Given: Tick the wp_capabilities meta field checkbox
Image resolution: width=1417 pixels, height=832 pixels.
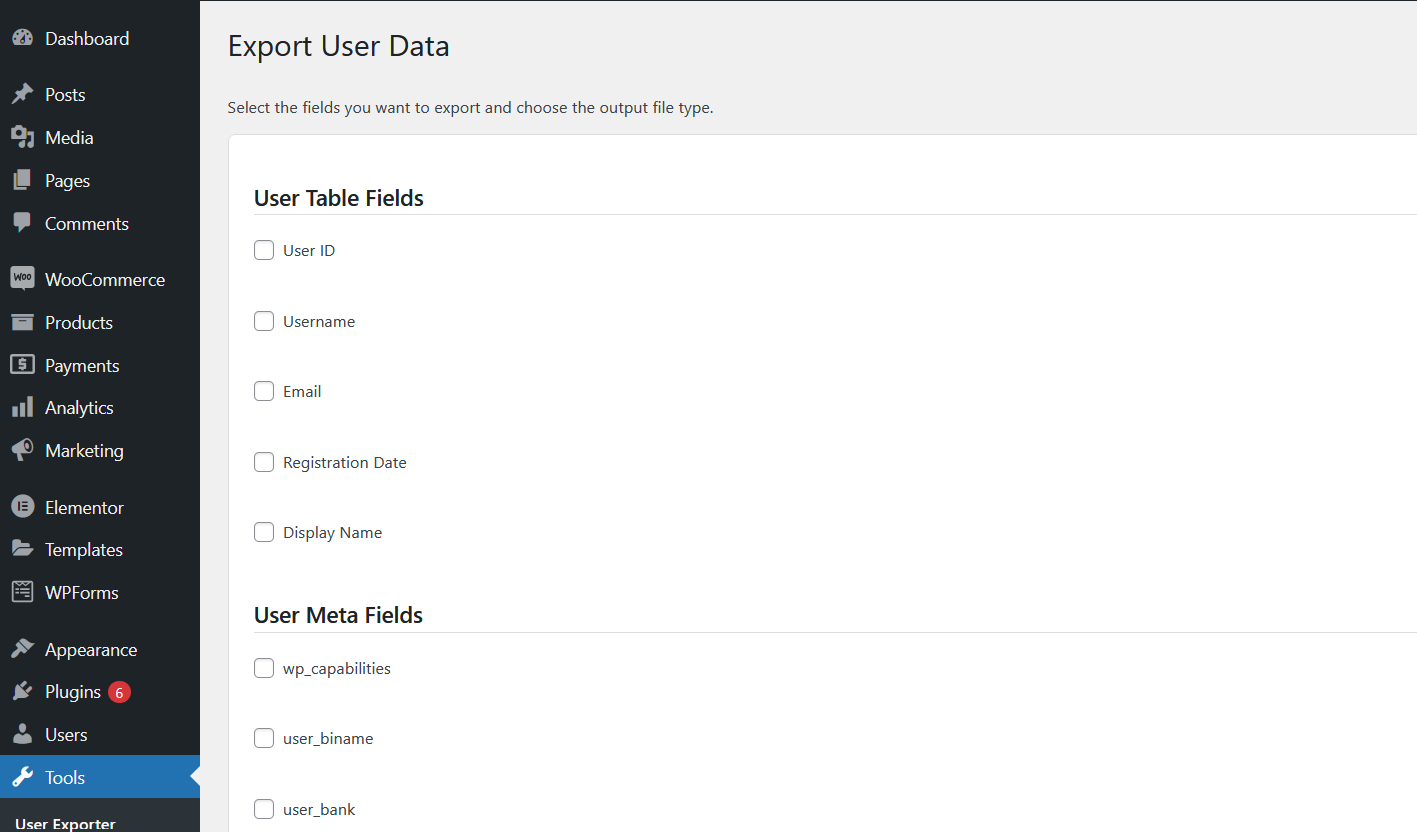Looking at the screenshot, I should [x=264, y=669].
